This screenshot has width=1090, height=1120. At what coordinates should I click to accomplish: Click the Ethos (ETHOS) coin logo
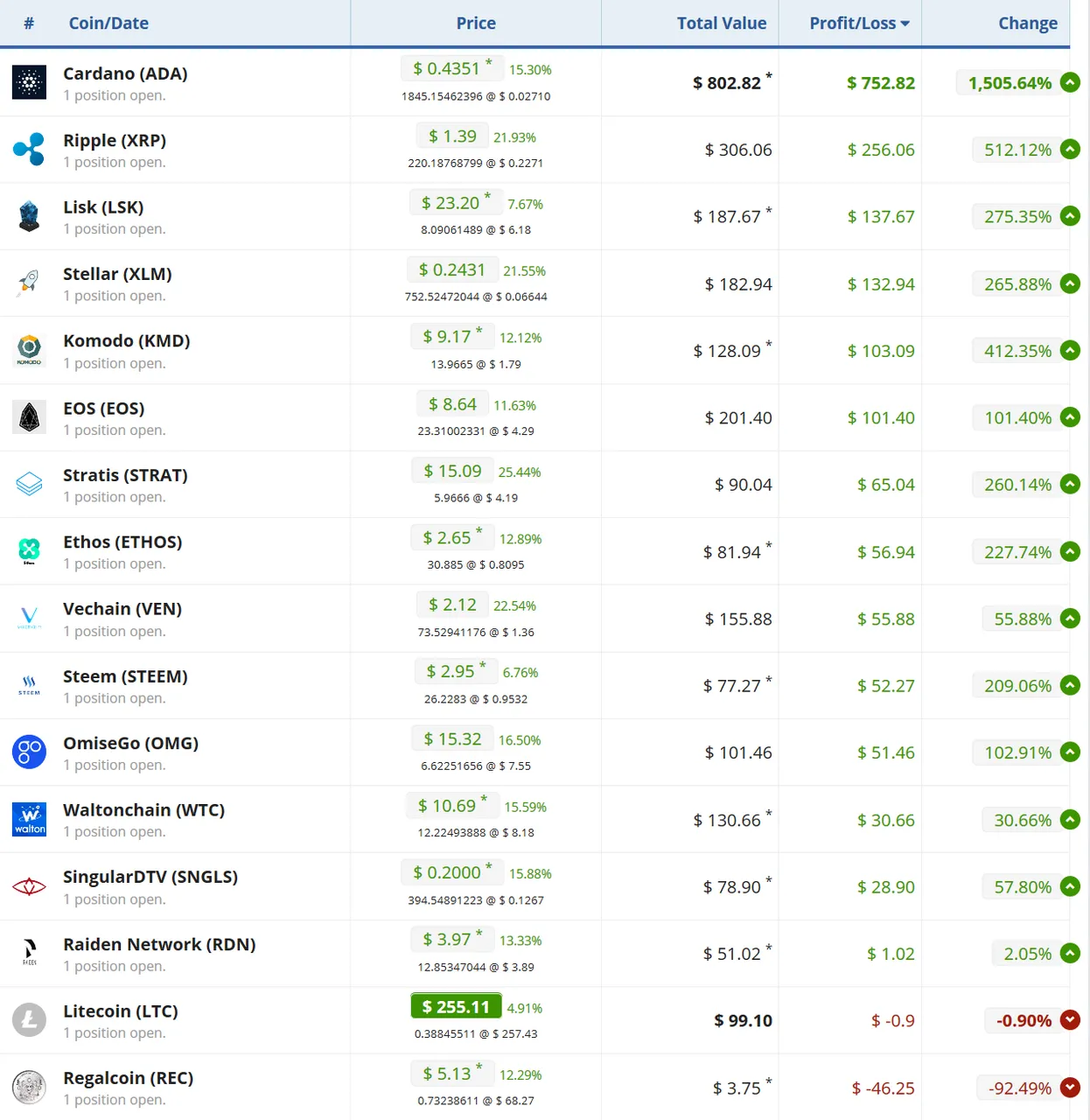[29, 551]
